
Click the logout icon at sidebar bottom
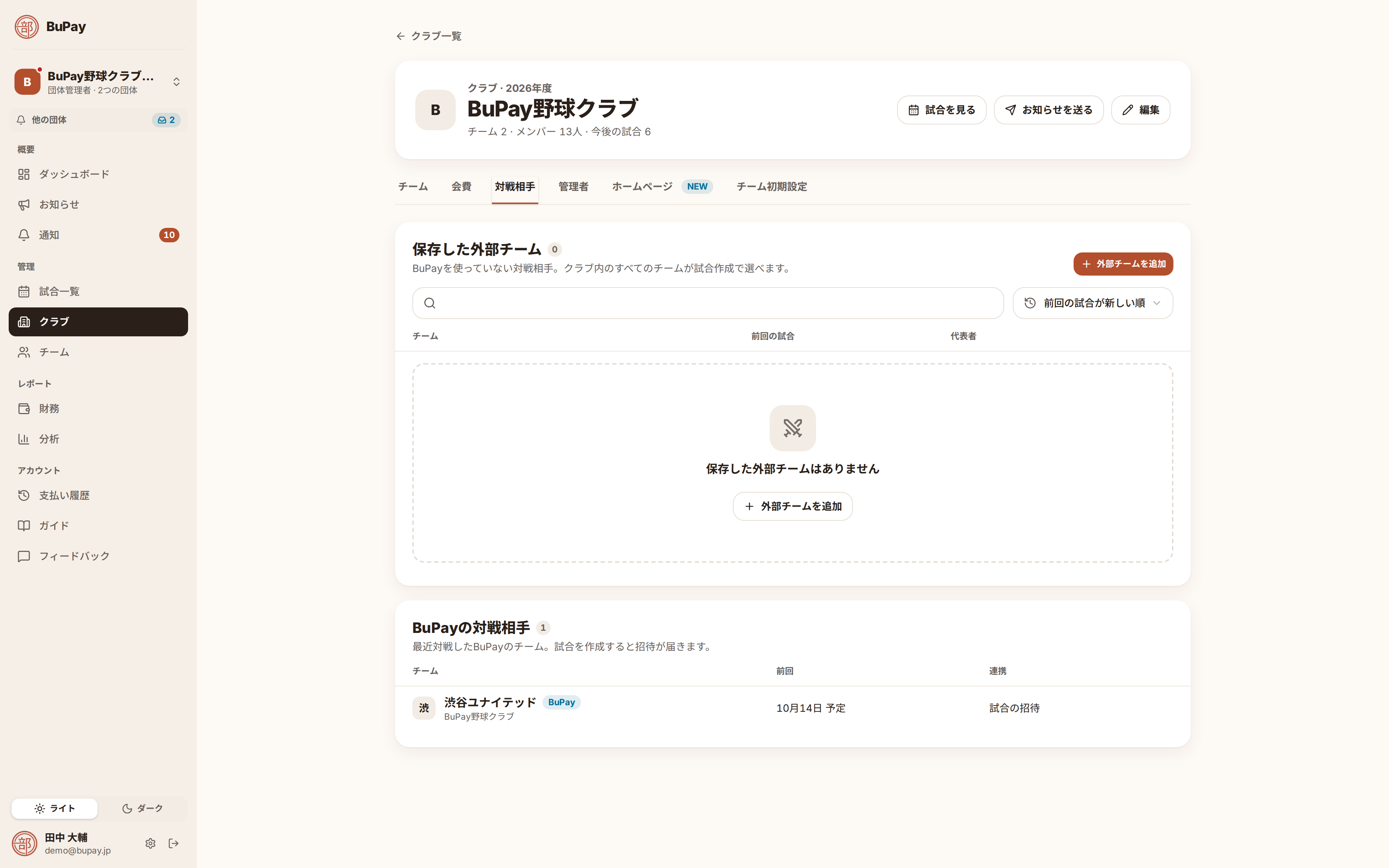click(x=173, y=843)
